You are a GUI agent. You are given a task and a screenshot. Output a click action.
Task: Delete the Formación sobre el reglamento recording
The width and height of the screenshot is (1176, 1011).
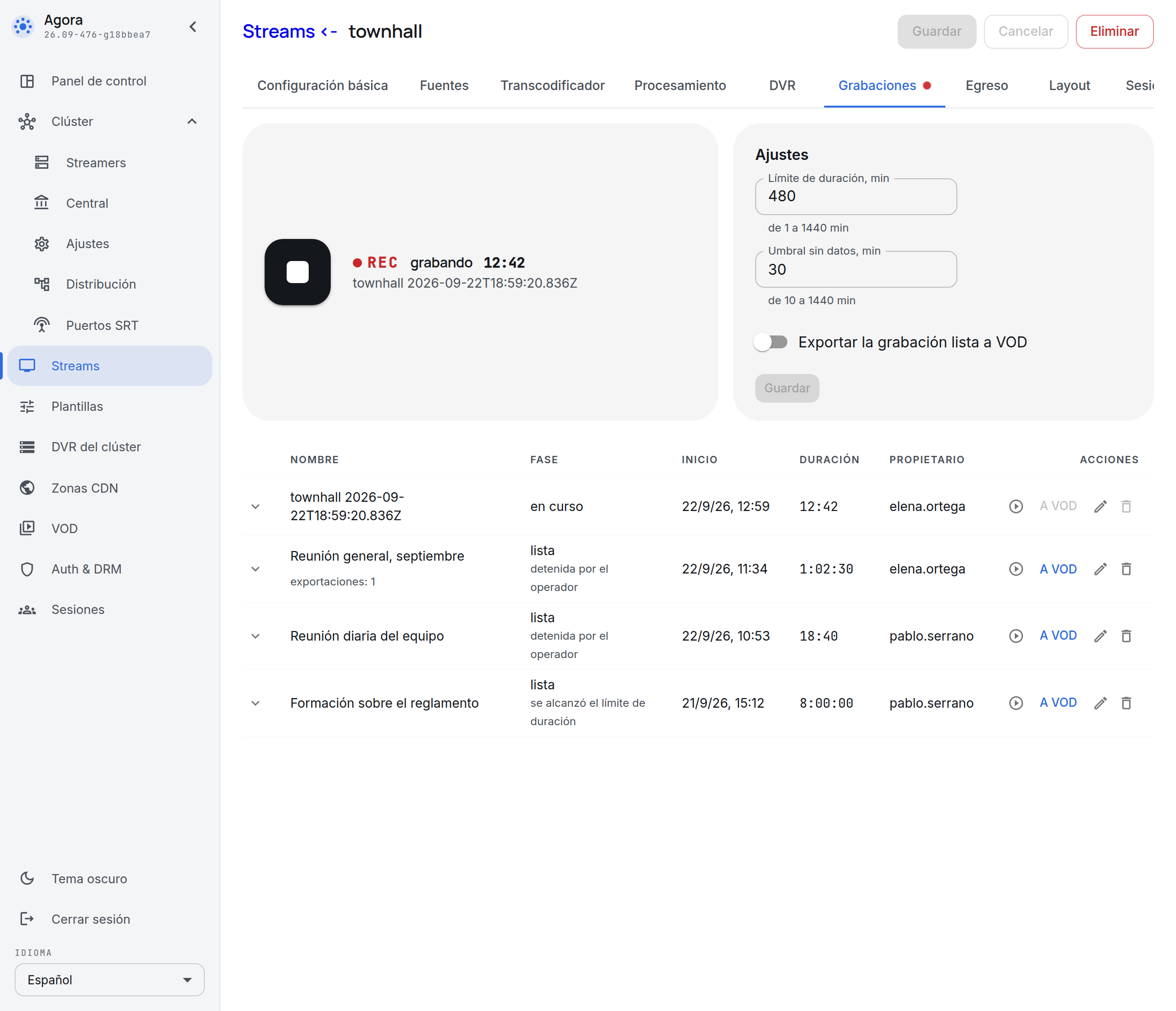1127,703
